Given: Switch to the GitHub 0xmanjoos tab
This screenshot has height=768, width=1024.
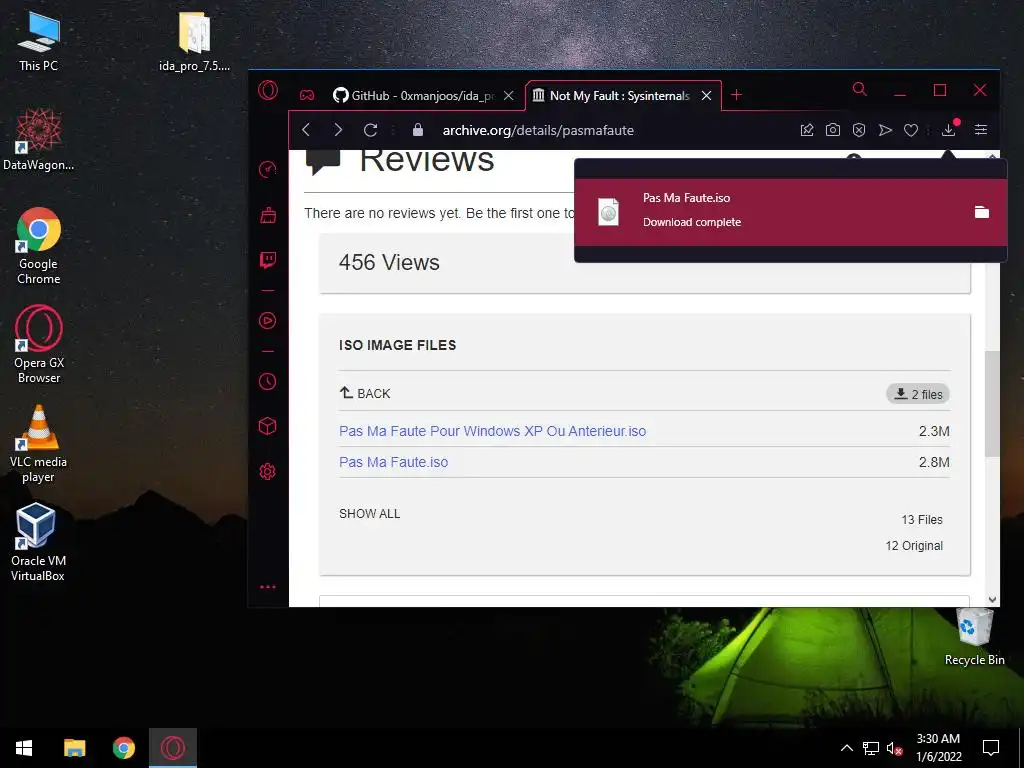Looking at the screenshot, I should point(414,95).
